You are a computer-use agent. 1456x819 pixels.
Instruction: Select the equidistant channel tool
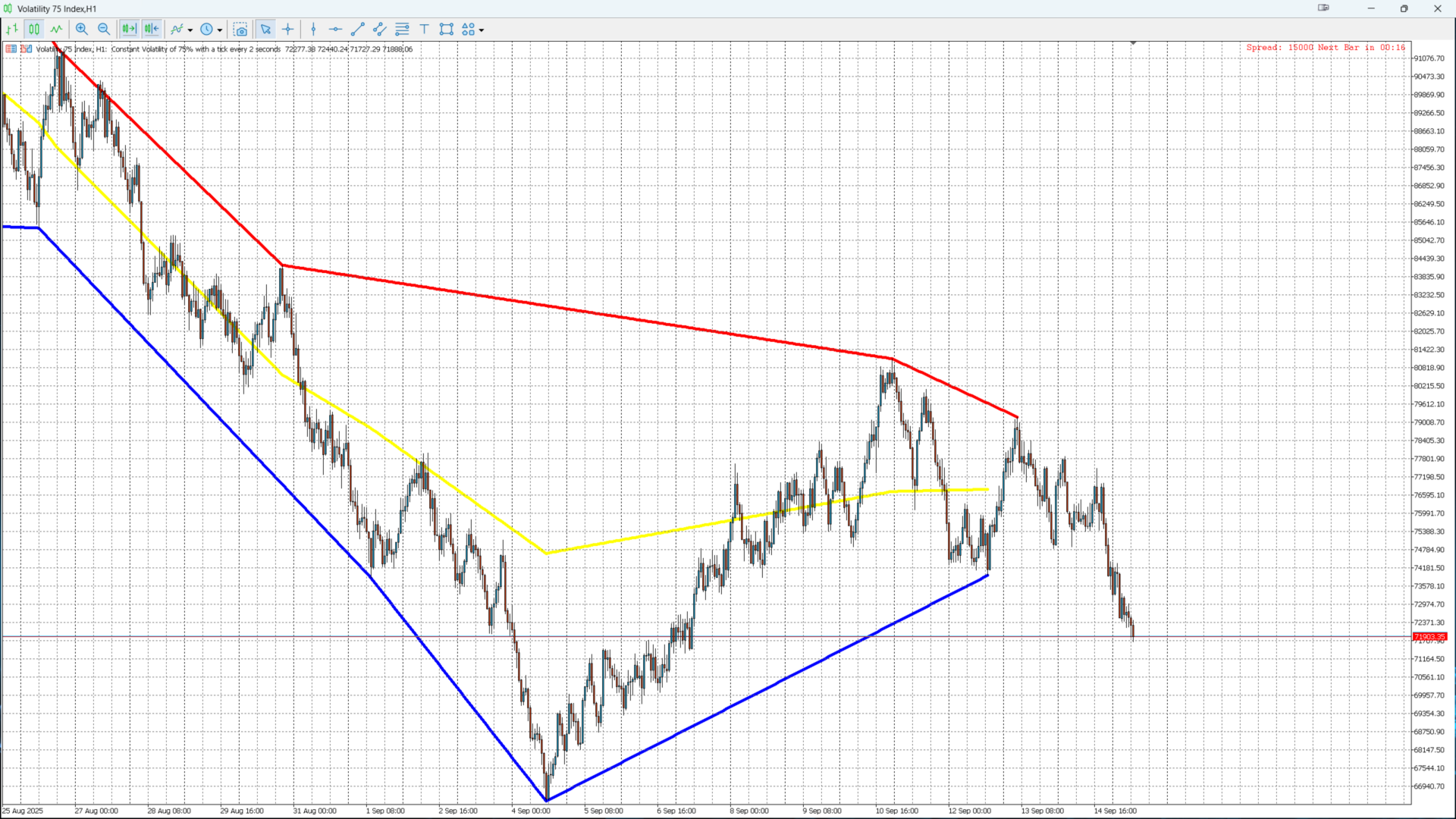(x=380, y=30)
